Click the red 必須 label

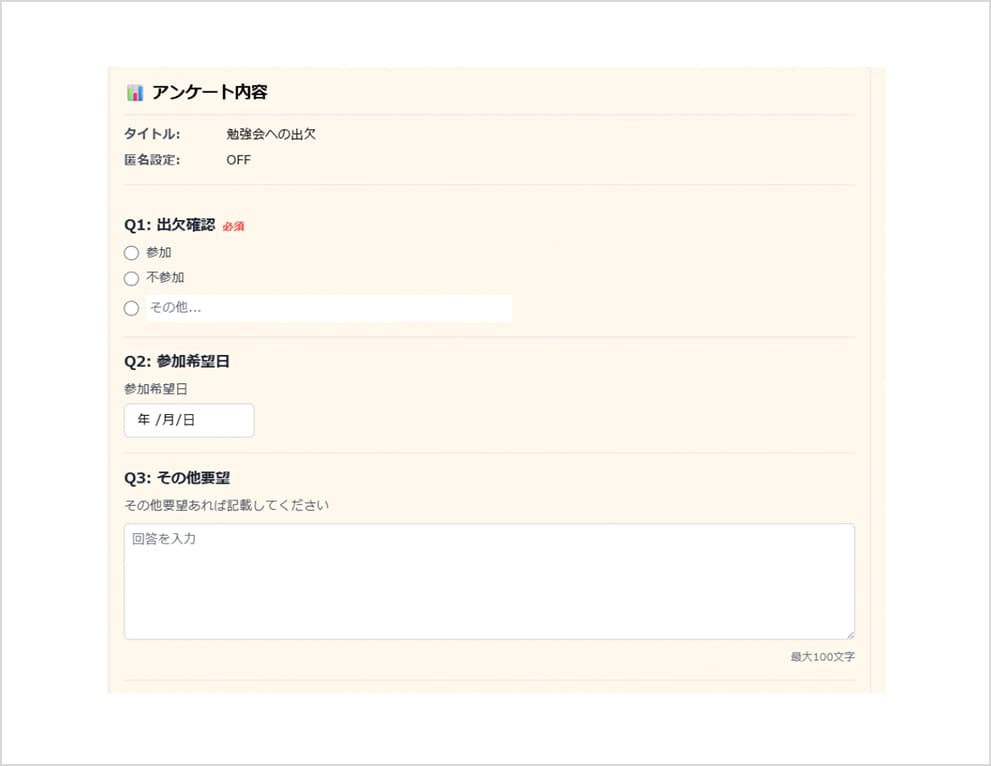tap(233, 226)
